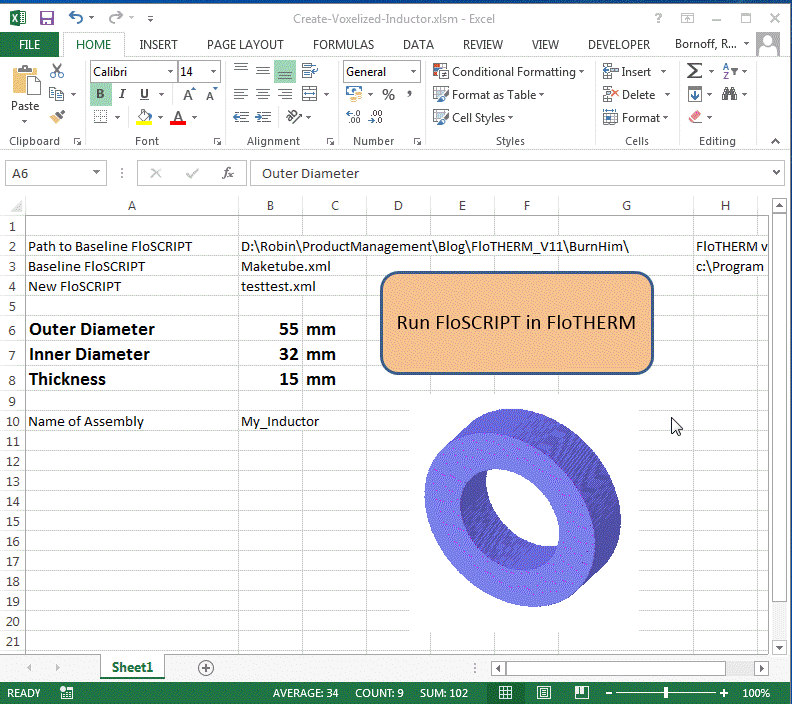Apply percent style
The image size is (792, 704).
tap(388, 94)
